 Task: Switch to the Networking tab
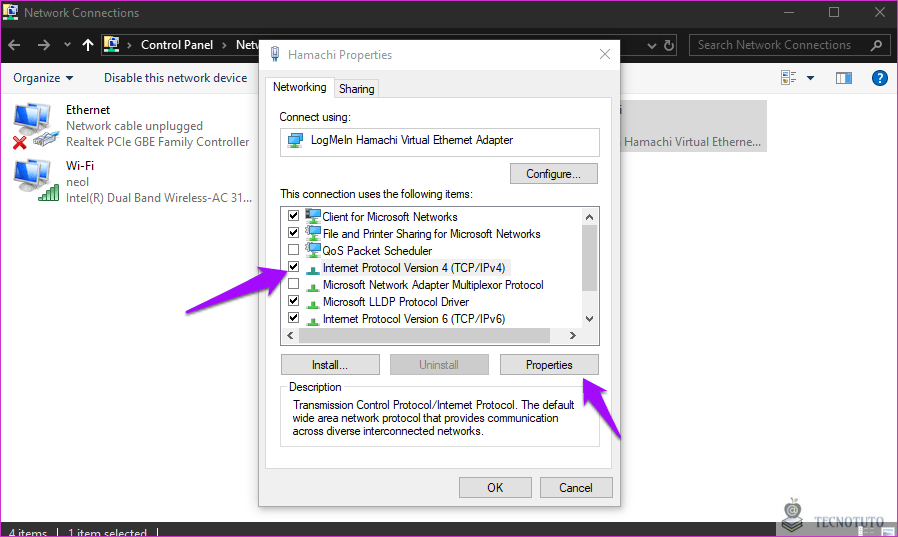299,87
